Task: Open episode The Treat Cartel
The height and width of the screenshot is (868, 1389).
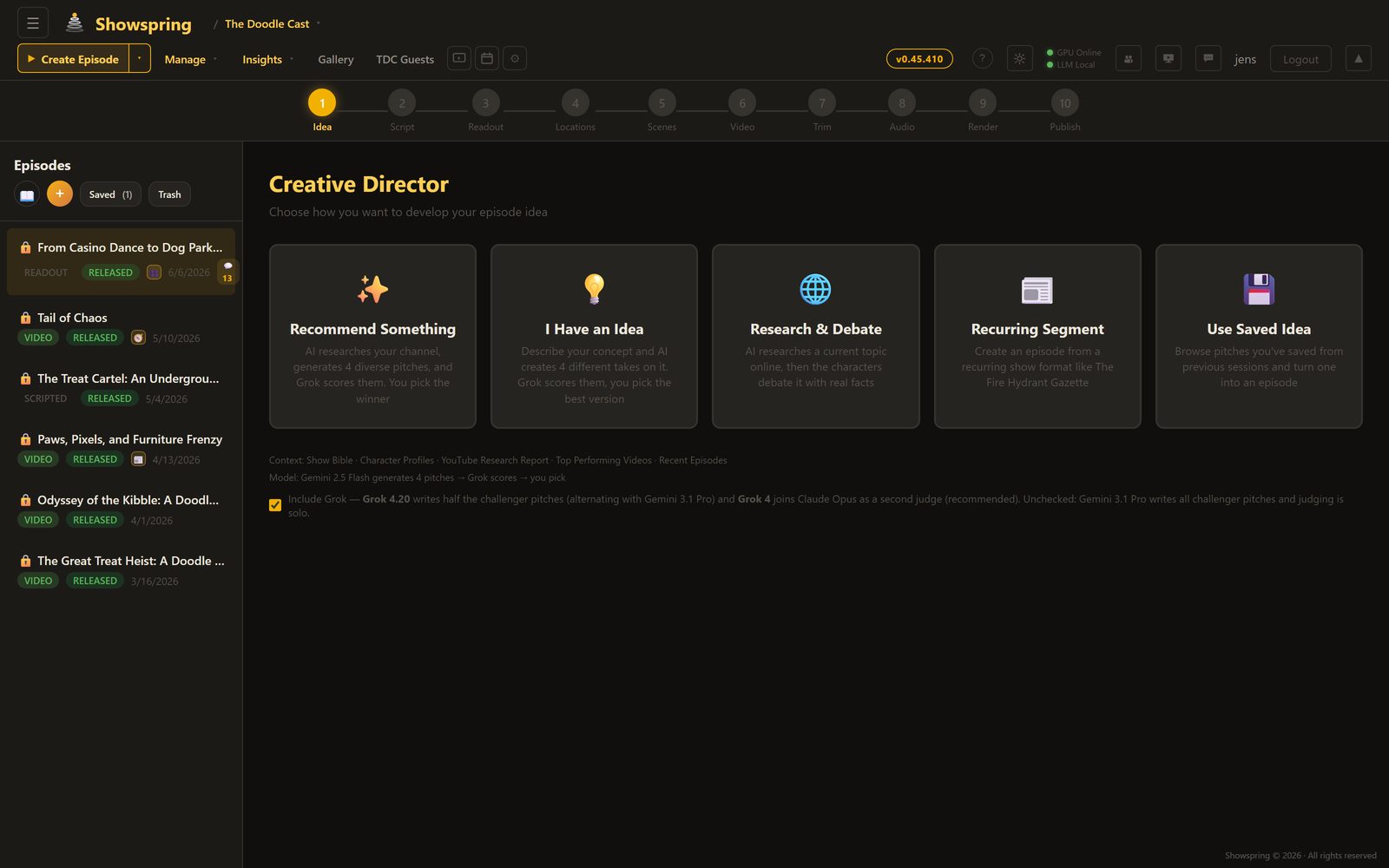Action: click(x=121, y=388)
